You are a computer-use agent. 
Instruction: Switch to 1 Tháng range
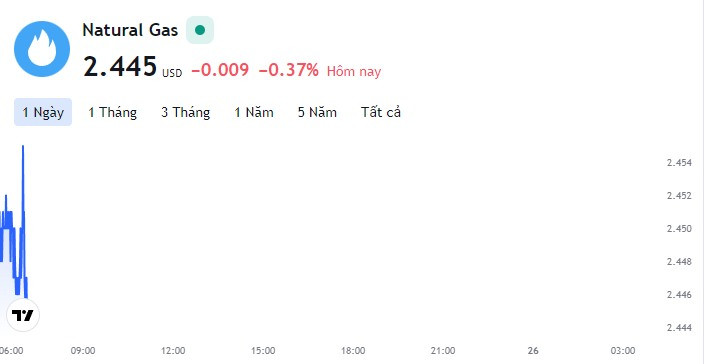point(112,112)
